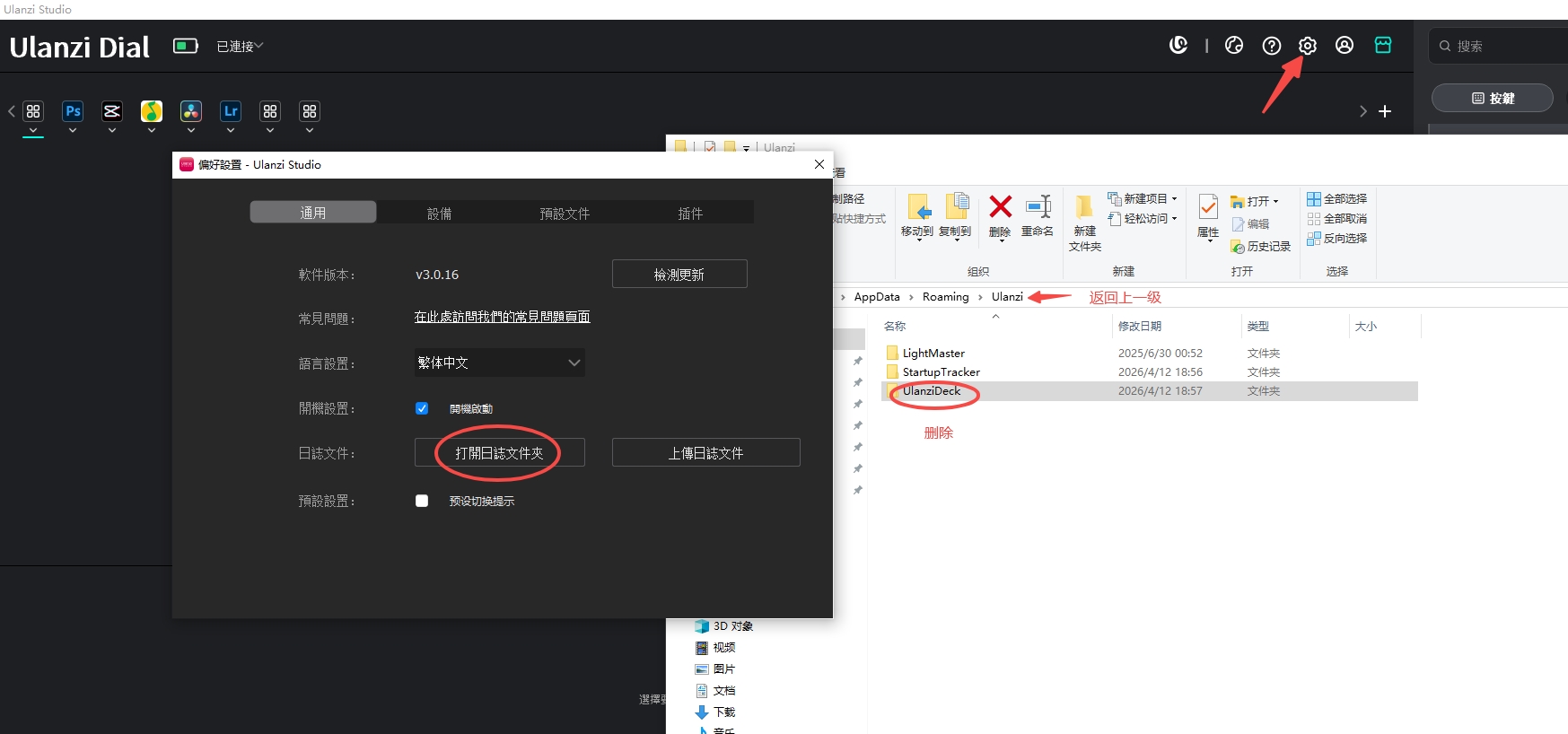Click the Roaming breadcrumb in address bar

[x=946, y=297]
